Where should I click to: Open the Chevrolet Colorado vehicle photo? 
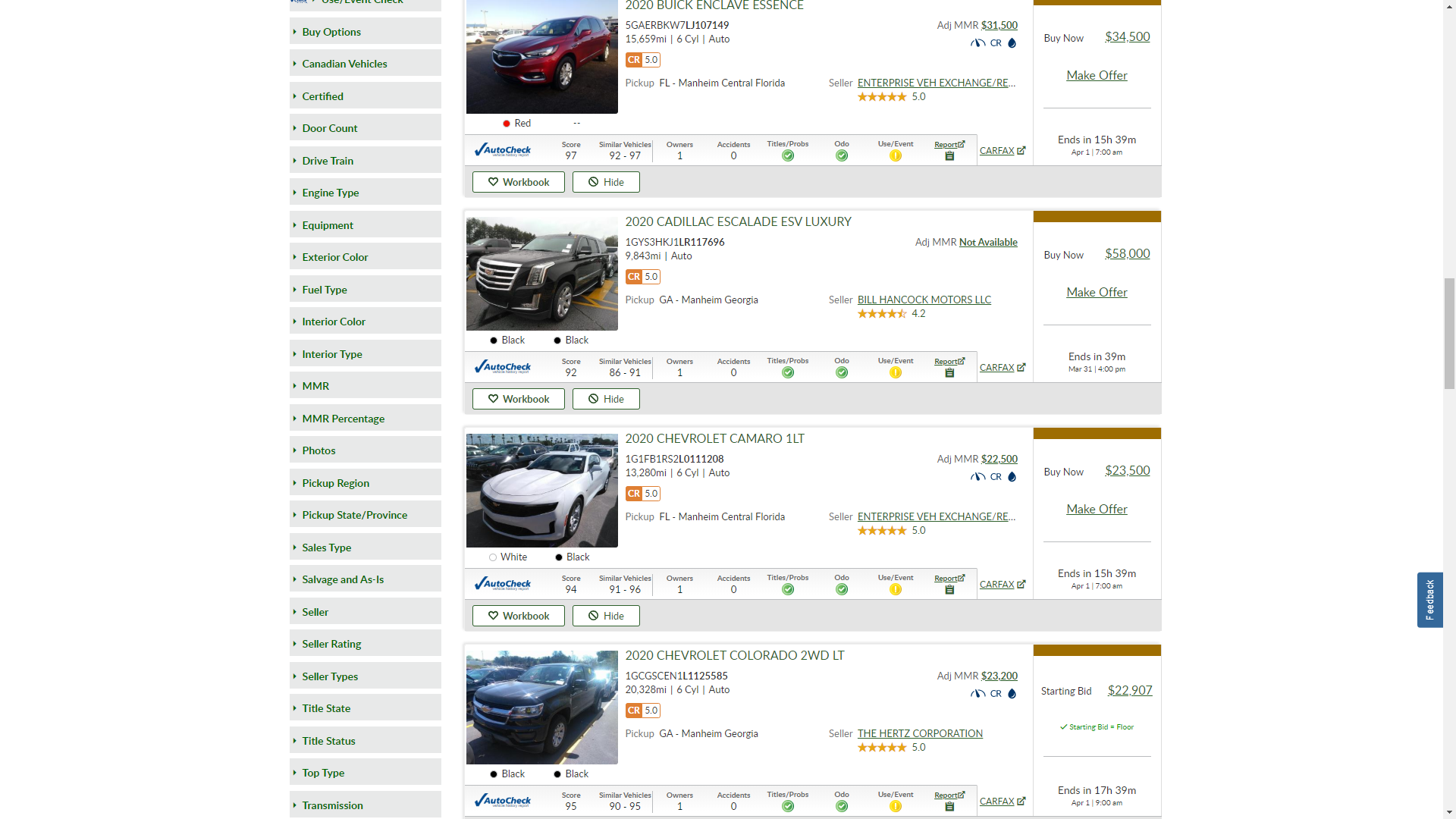click(541, 708)
